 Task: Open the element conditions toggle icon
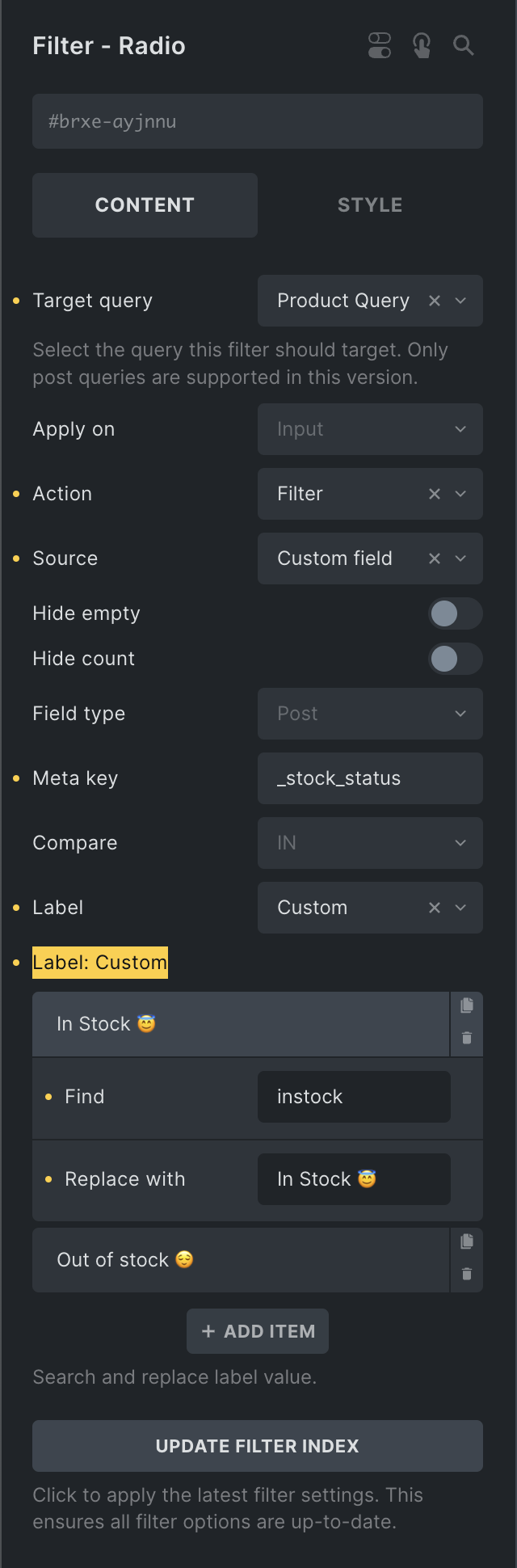(x=380, y=45)
